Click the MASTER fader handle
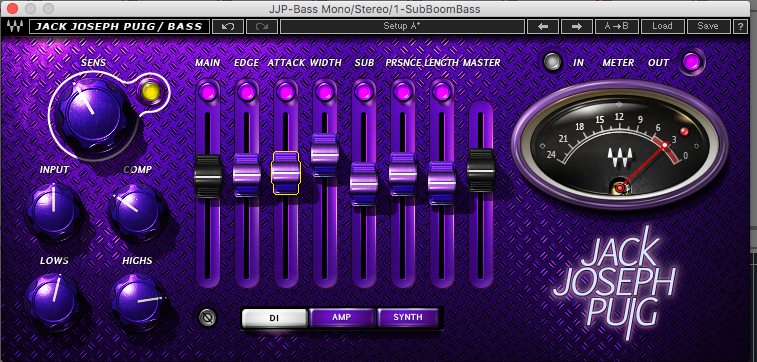 tap(481, 170)
